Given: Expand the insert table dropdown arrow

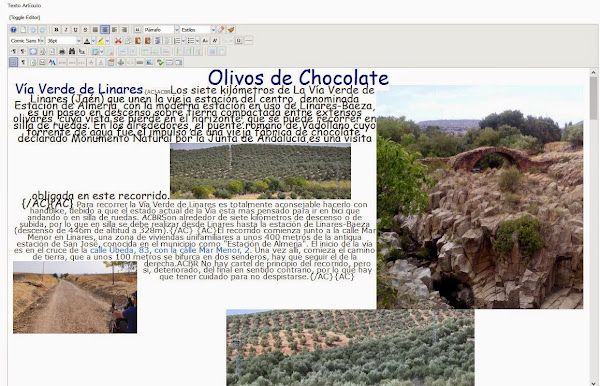Looking at the screenshot, I should [102, 51].
